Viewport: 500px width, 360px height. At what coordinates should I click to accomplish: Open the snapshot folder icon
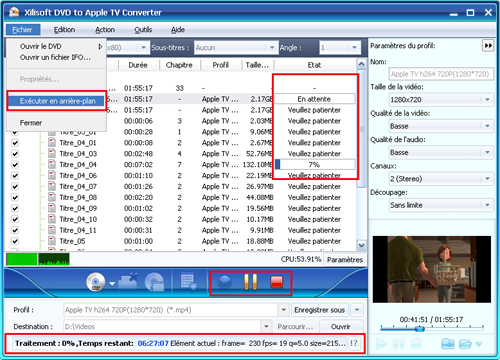coord(465,344)
